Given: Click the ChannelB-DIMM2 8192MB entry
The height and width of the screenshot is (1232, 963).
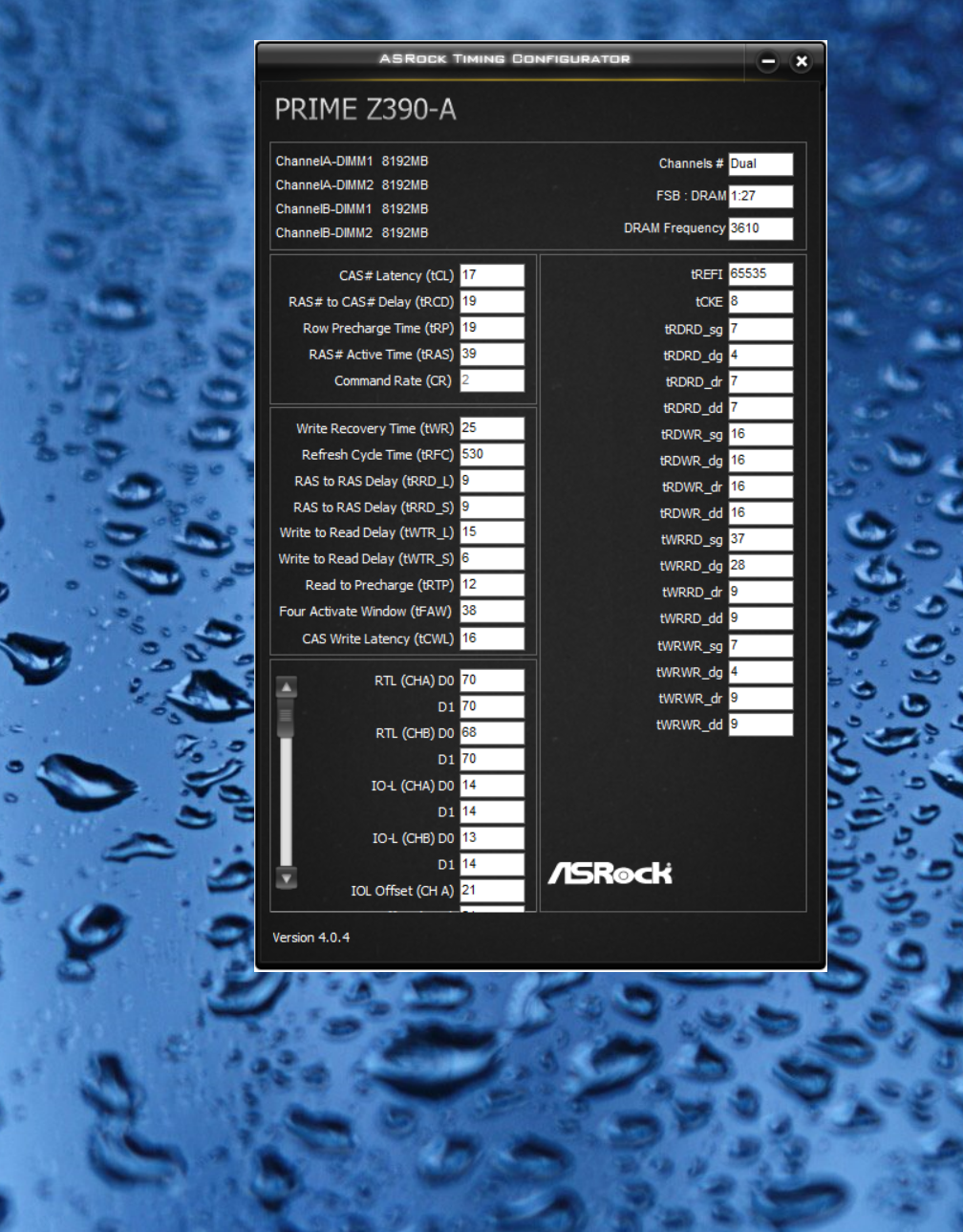Looking at the screenshot, I should click(x=352, y=233).
